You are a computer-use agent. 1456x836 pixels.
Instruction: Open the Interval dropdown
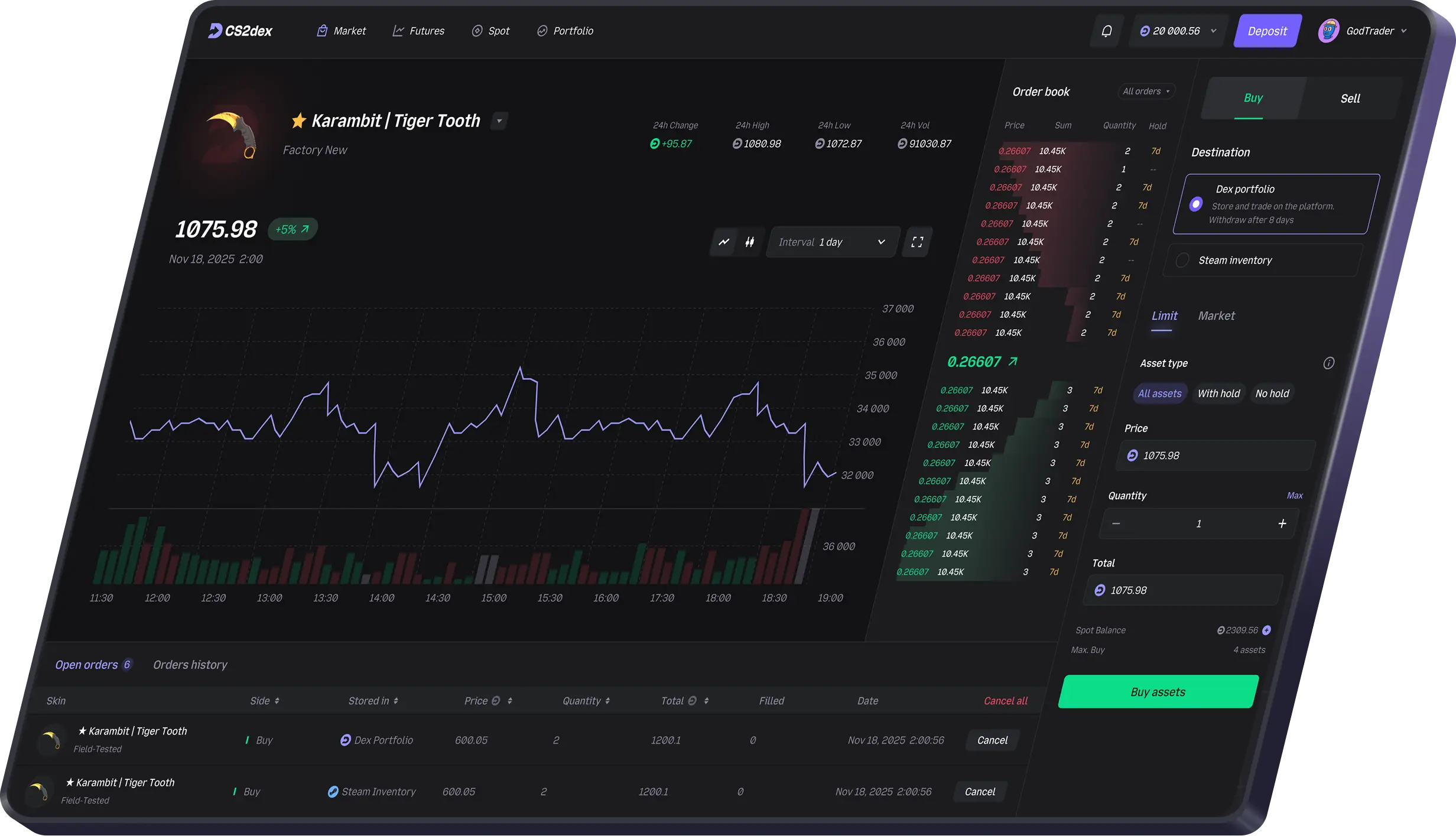tap(832, 242)
